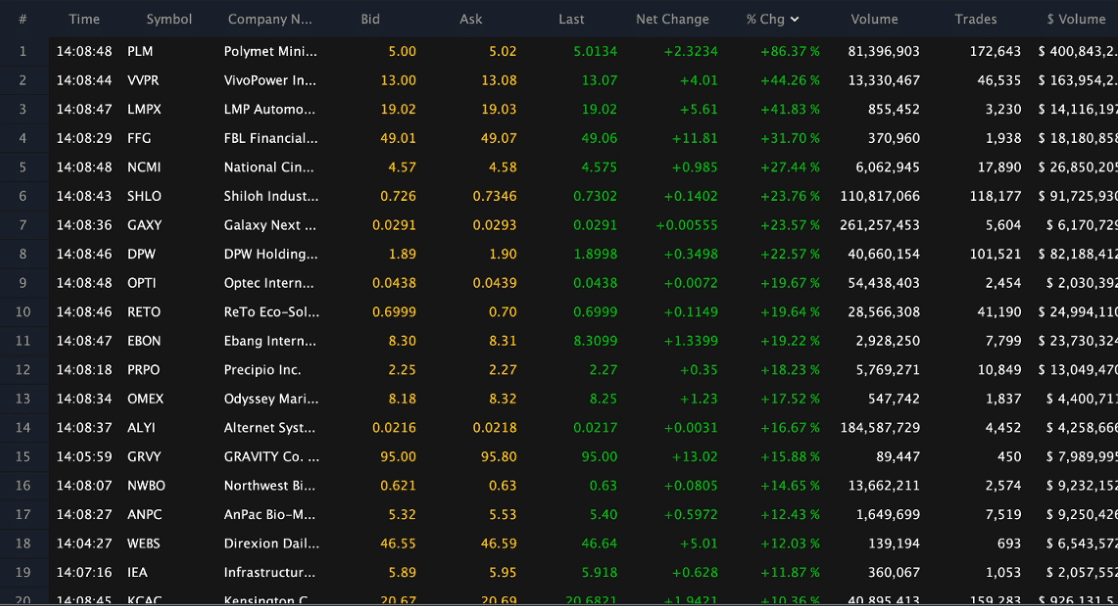The height and width of the screenshot is (606, 1118).
Task: Click company name Polymet Mini...
Action: click(270, 51)
